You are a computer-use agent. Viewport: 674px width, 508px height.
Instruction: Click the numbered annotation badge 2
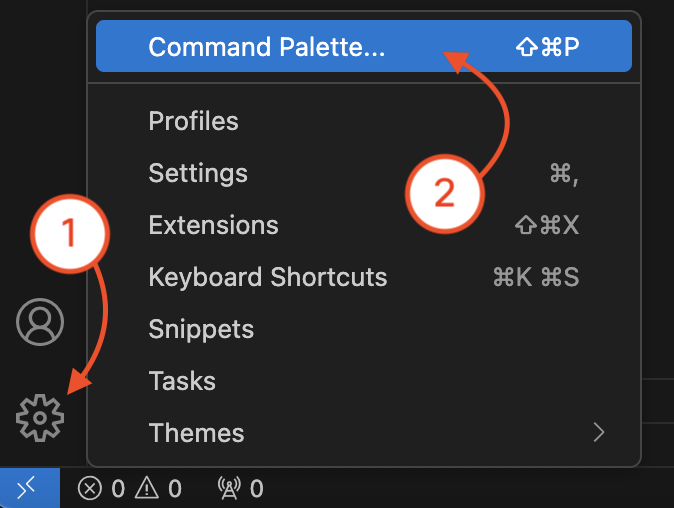(445, 193)
